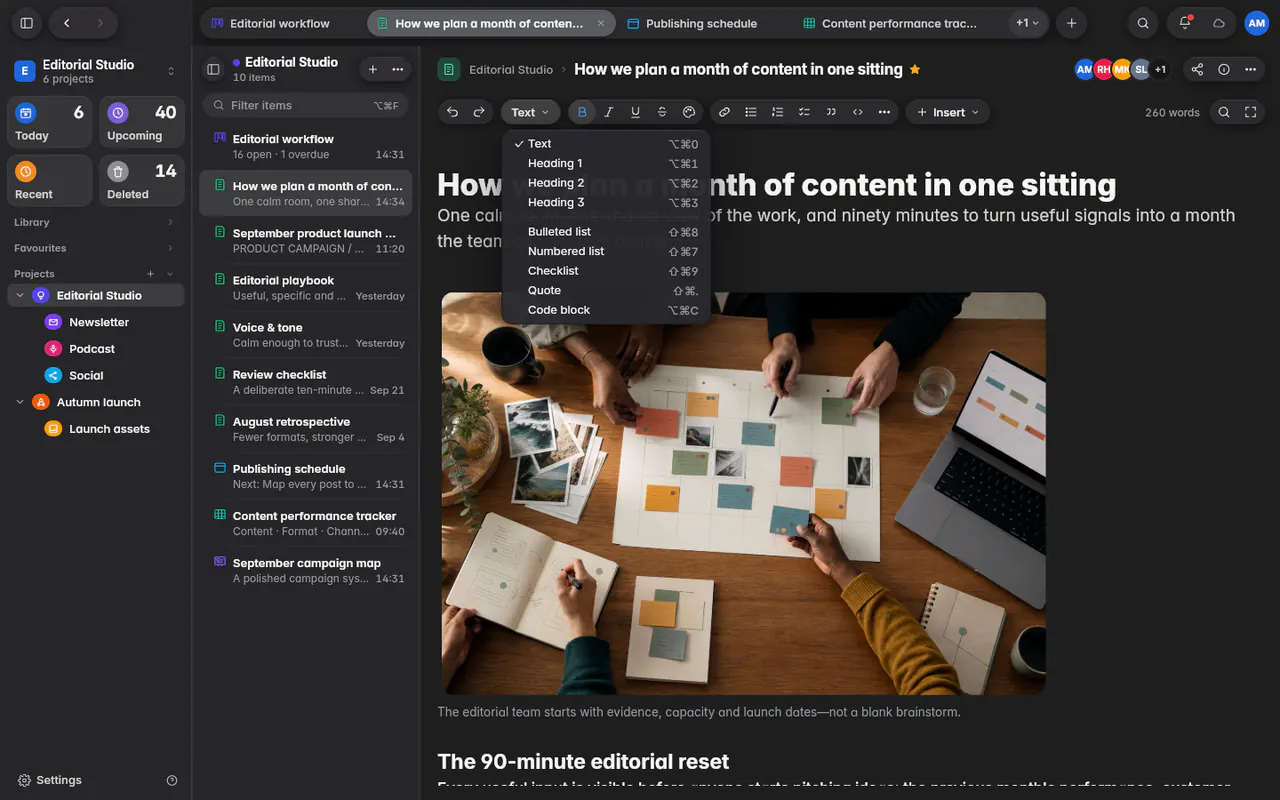Insert code formatting from the toolbar icon
The width and height of the screenshot is (1280, 800).
coord(857,112)
